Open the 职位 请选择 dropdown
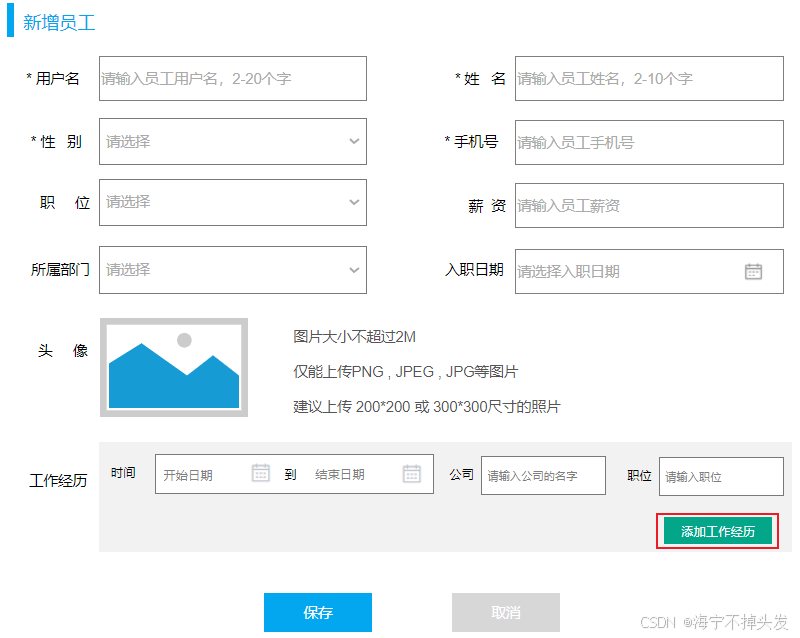Image resolution: width=800 pixels, height=638 pixels. coord(233,202)
